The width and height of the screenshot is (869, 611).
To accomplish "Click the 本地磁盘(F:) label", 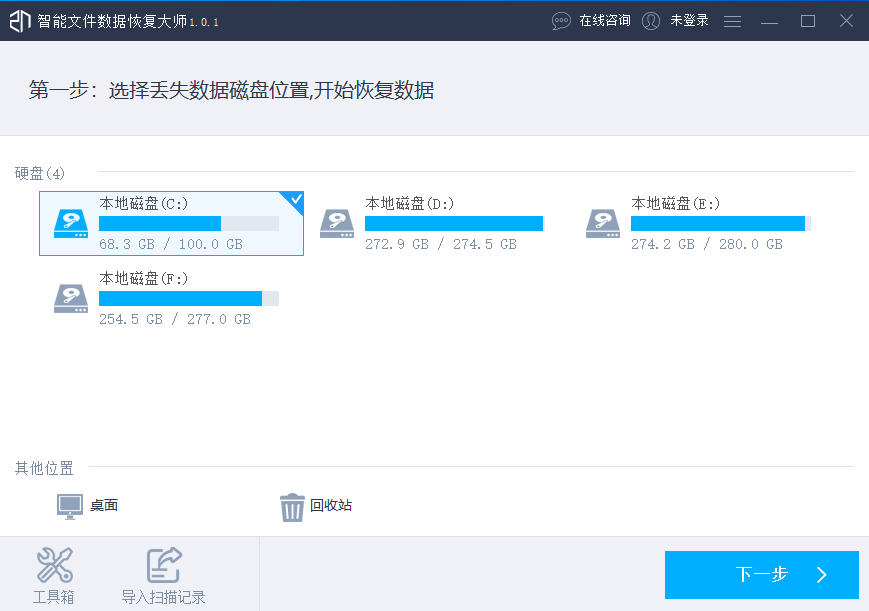I will pyautogui.click(x=144, y=278).
